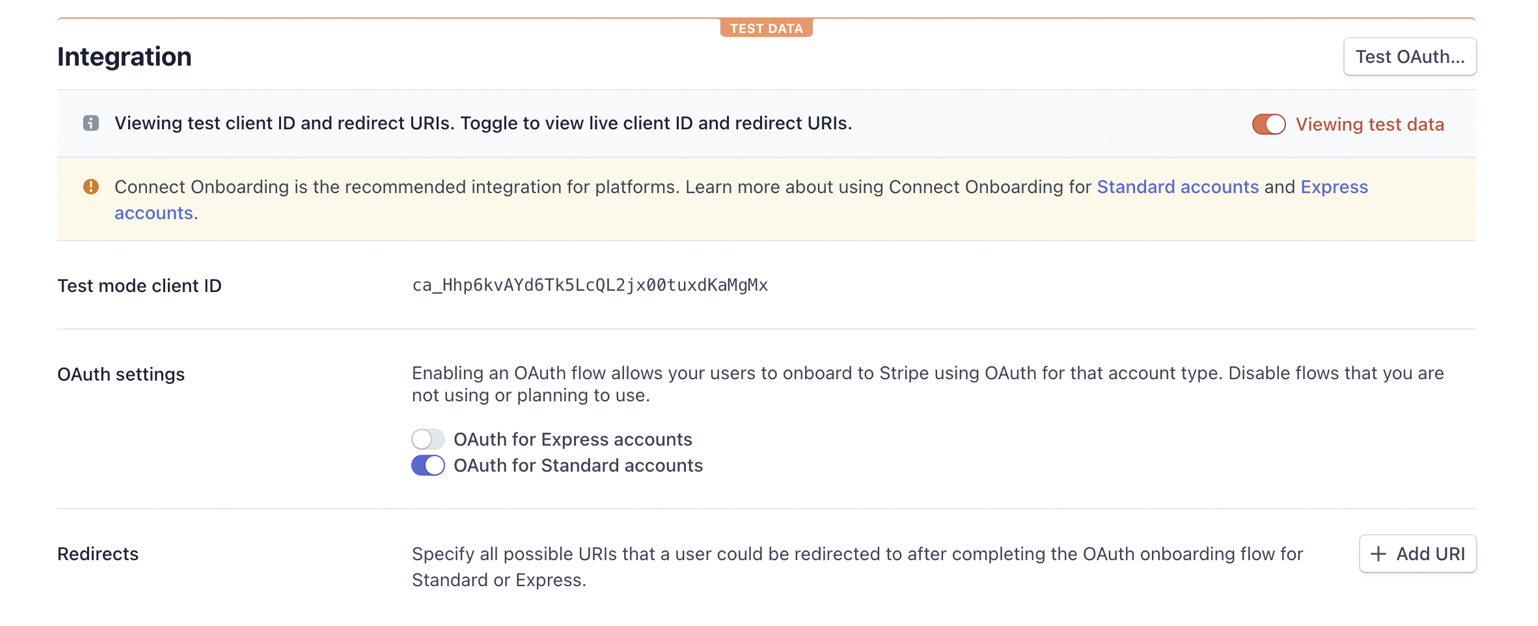The image size is (1538, 626).
Task: Click the Redirects section label
Action: [98, 554]
